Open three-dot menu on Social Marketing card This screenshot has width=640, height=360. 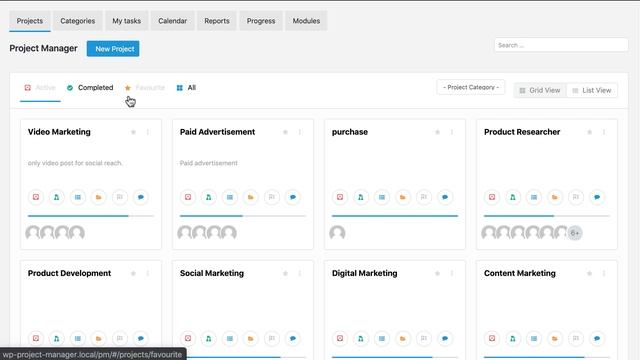pyautogui.click(x=300, y=273)
